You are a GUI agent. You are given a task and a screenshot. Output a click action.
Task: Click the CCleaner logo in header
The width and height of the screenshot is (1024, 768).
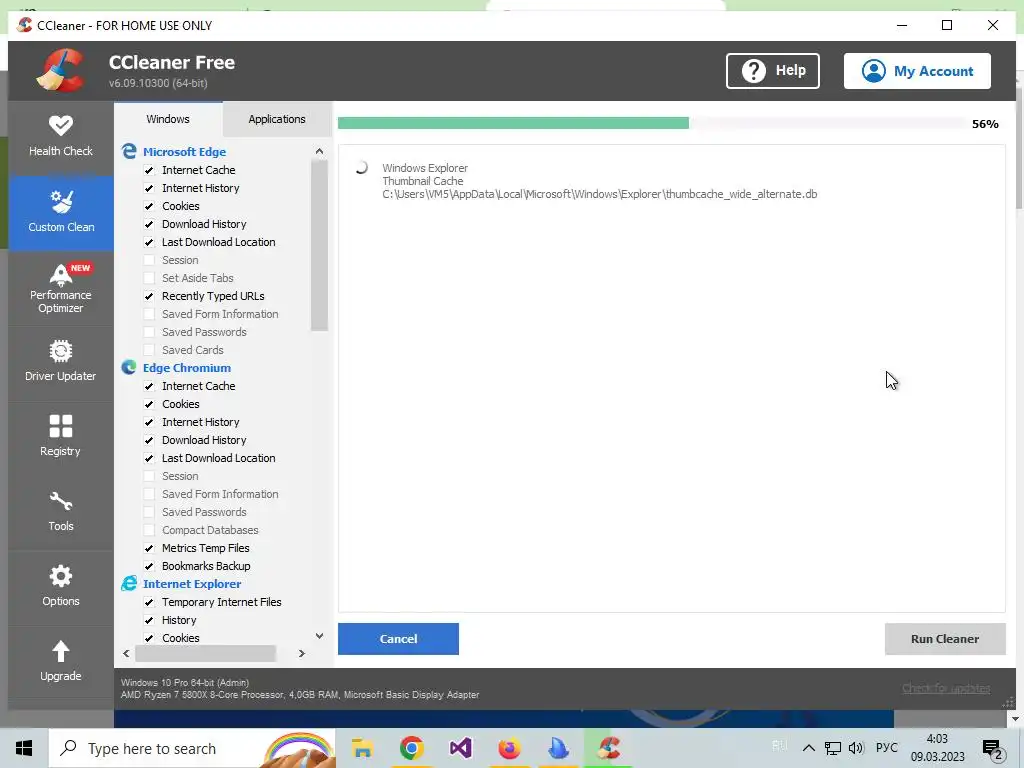[60, 71]
